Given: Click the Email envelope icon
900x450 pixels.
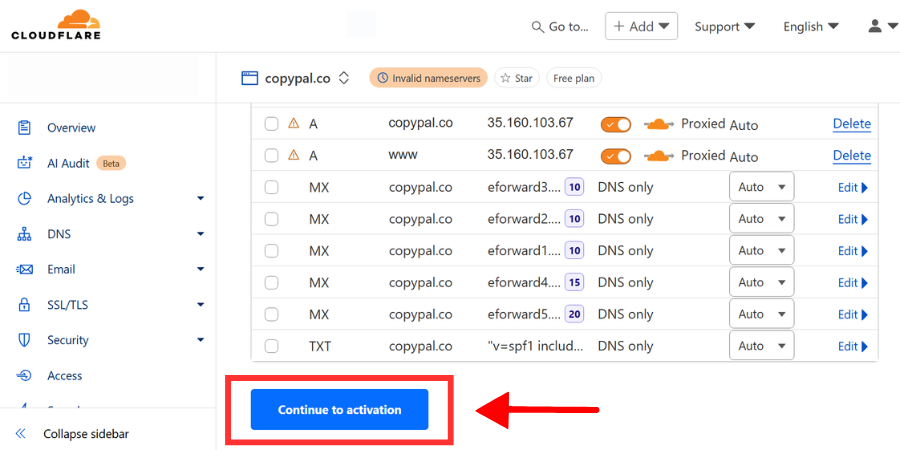Looking at the screenshot, I should click(x=24, y=269).
